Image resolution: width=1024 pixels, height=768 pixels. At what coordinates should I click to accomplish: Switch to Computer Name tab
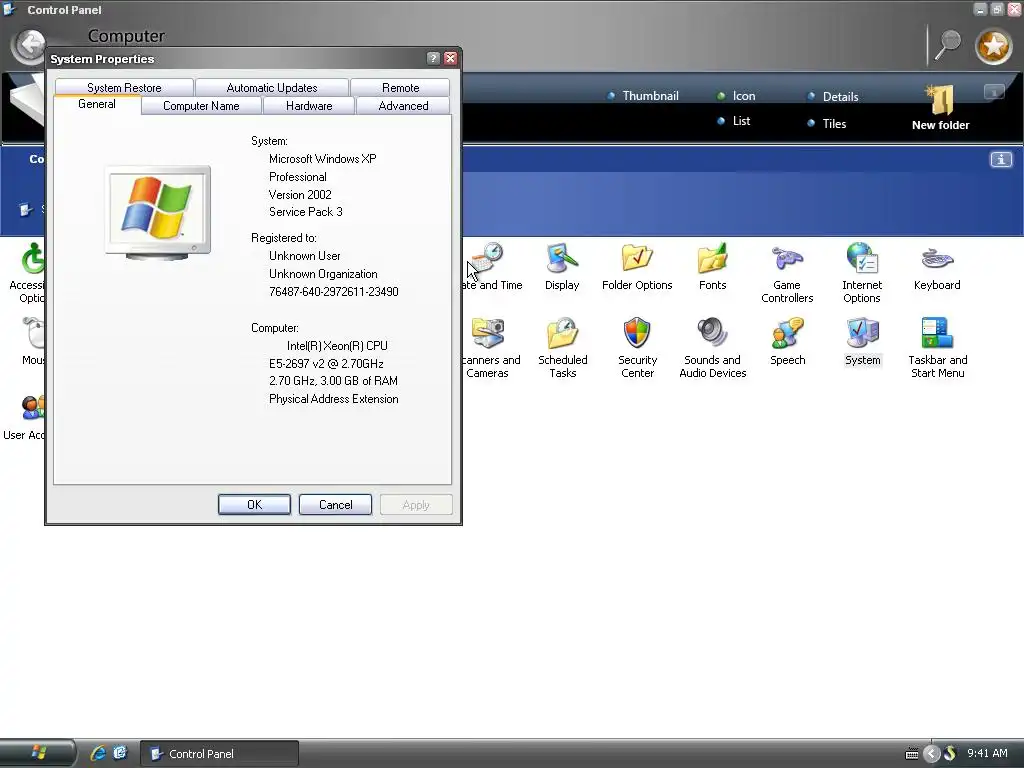(x=201, y=106)
